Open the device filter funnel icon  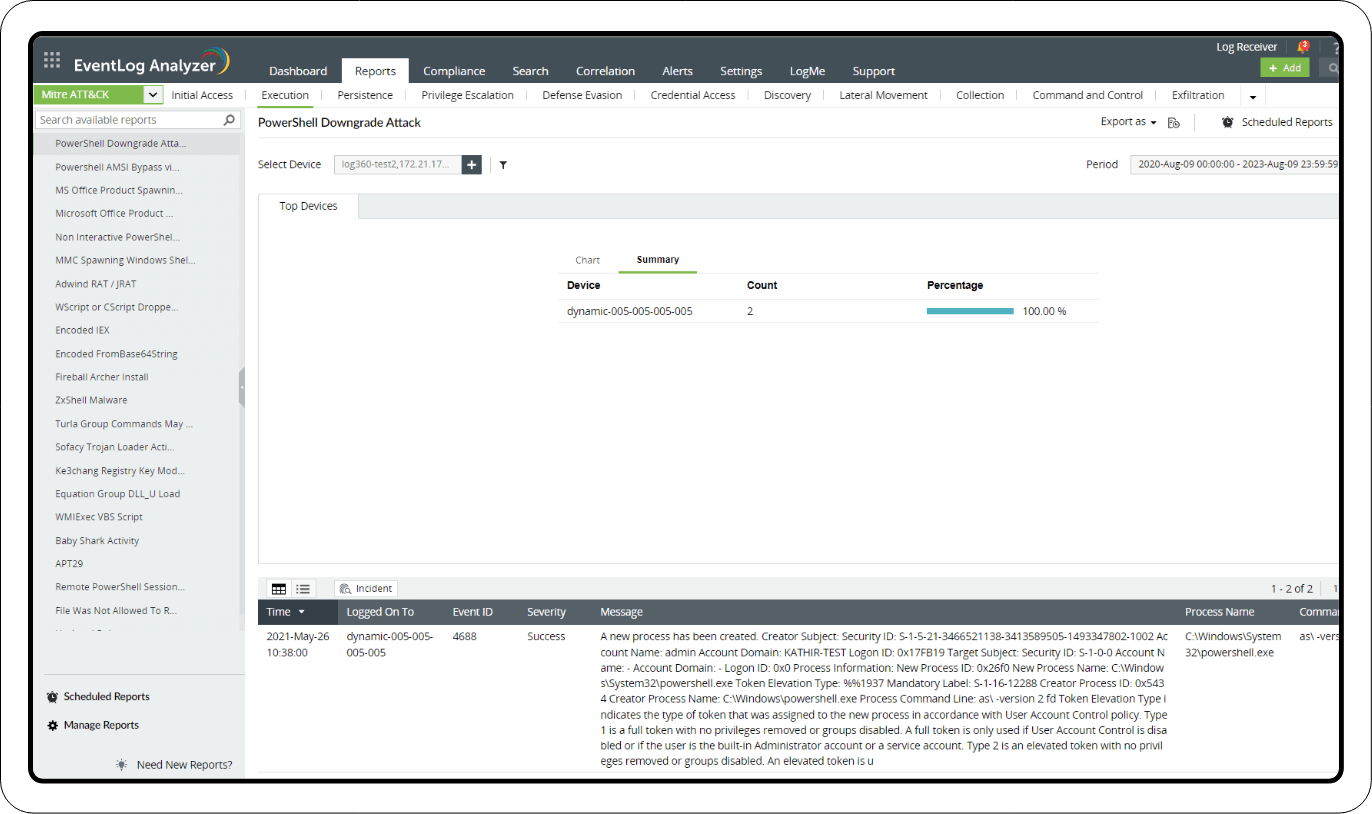(x=503, y=165)
